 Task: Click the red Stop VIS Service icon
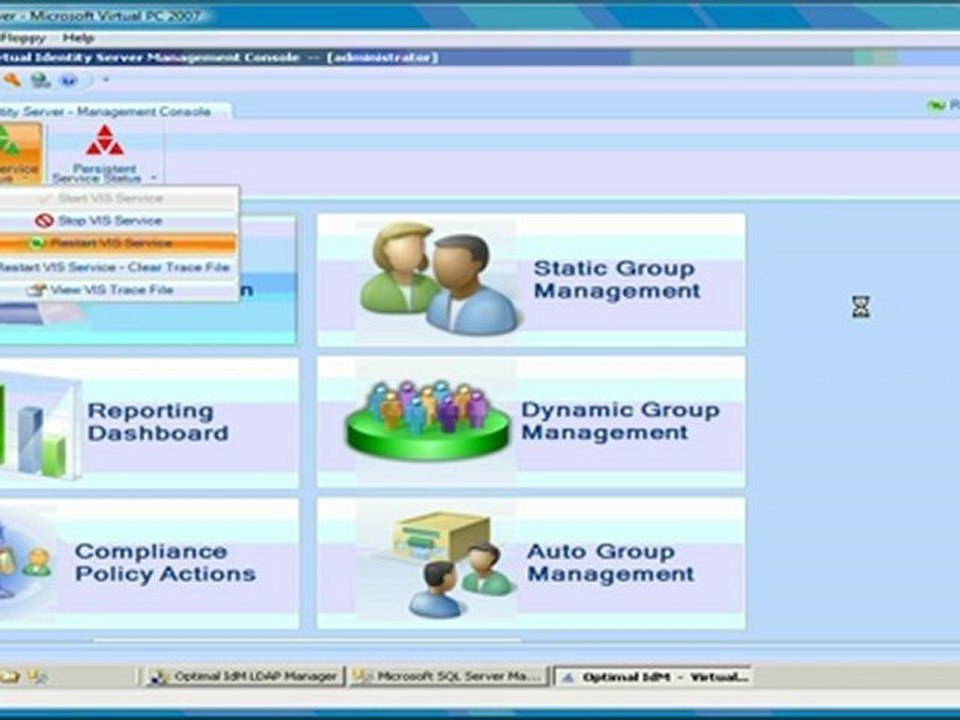tap(44, 220)
